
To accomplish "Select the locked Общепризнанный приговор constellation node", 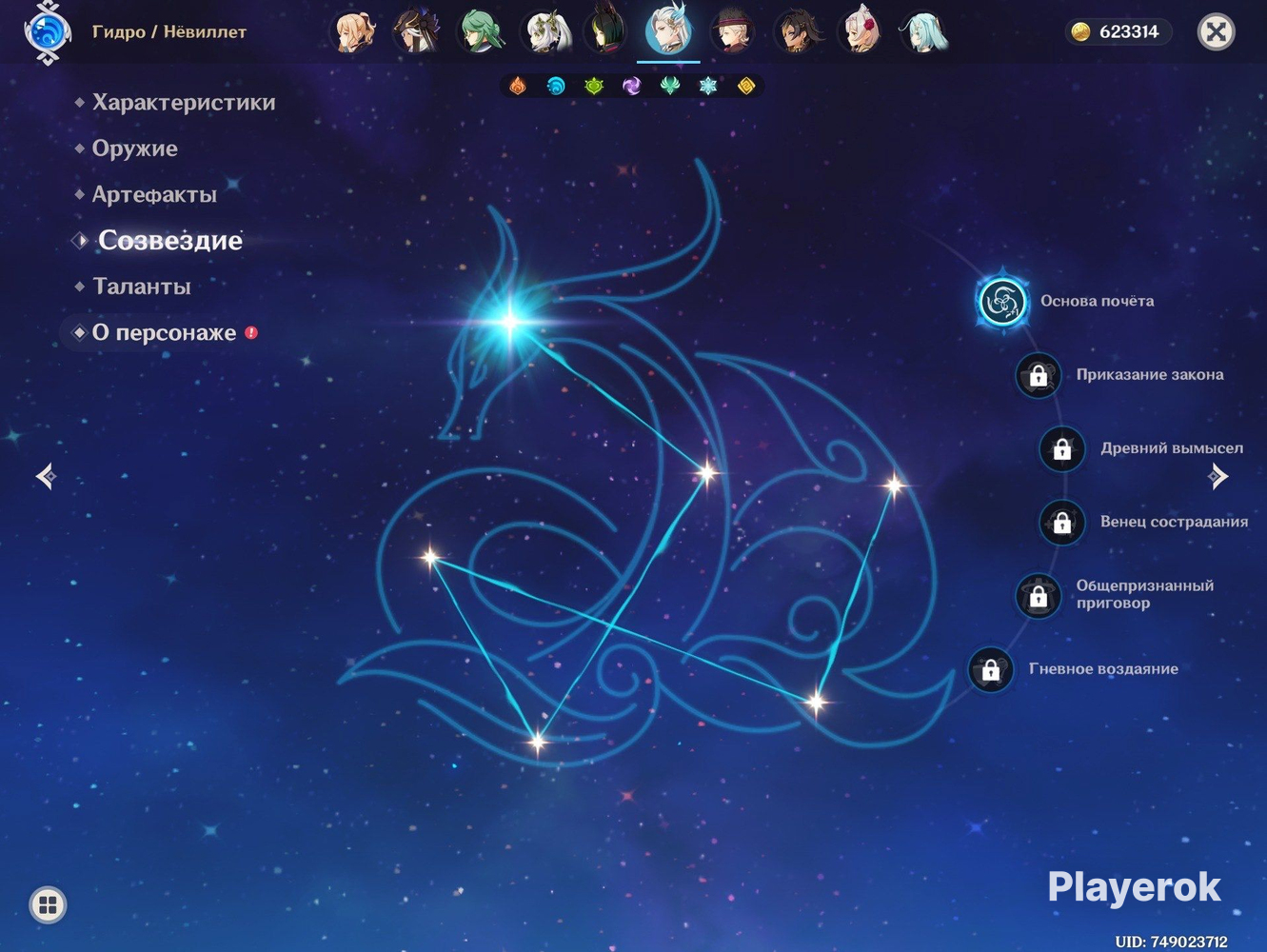I will (x=1039, y=595).
